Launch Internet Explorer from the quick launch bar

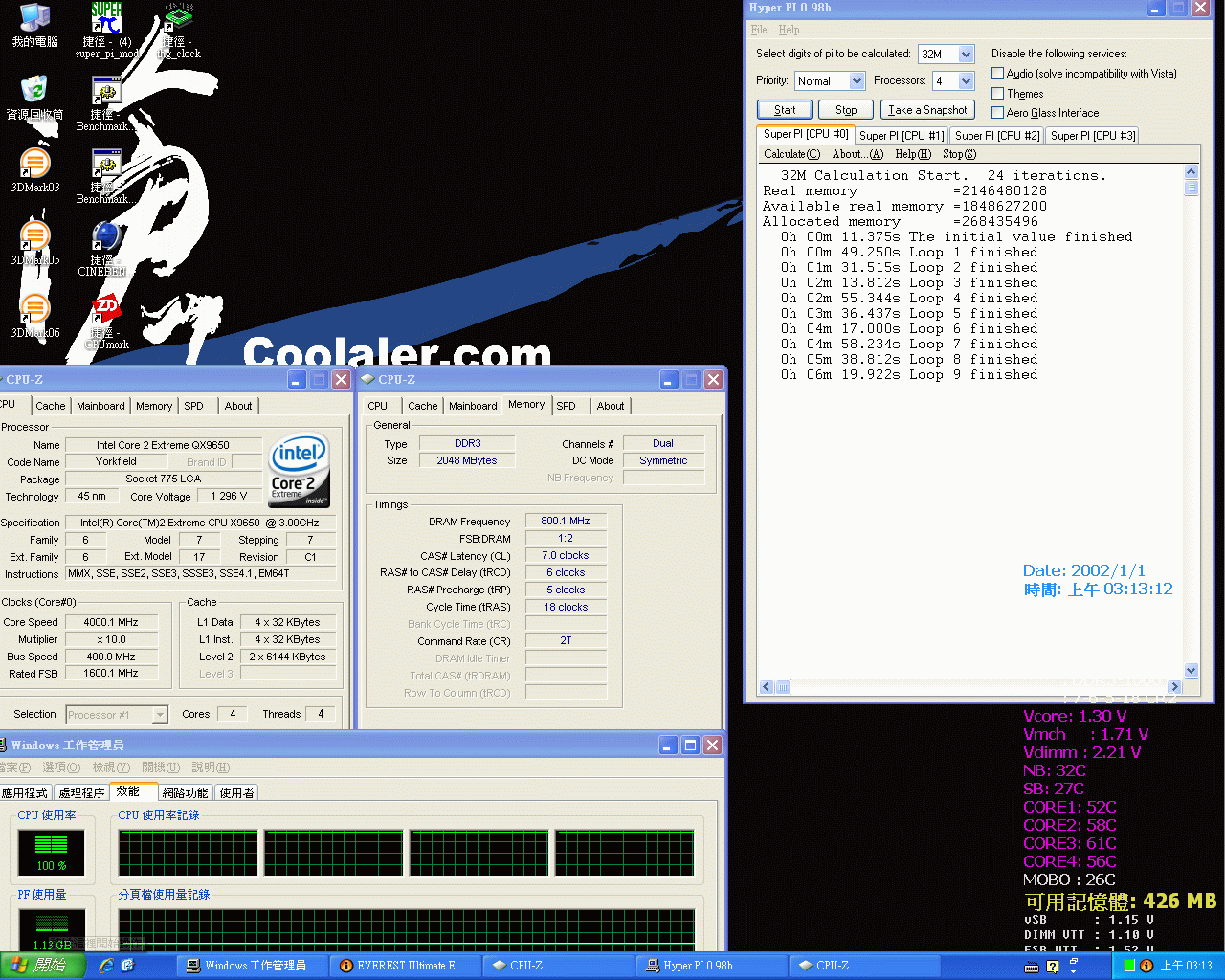(106, 966)
